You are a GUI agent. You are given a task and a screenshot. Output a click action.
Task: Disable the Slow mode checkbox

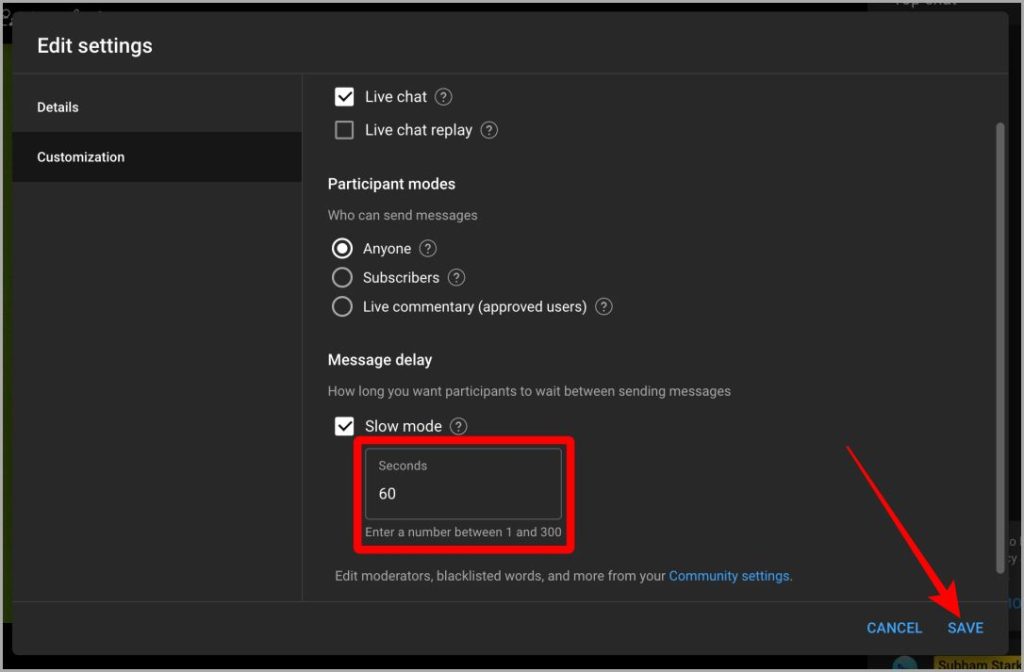pos(344,426)
